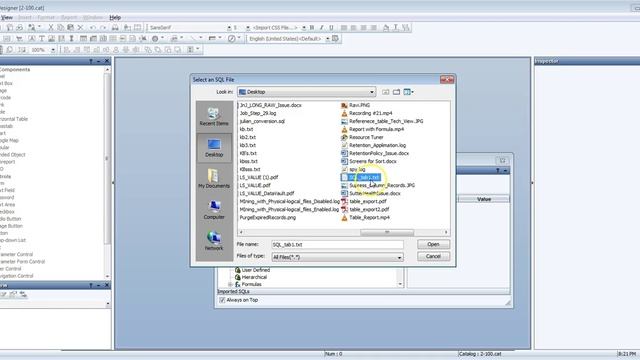The width and height of the screenshot is (640, 360).
Task: Open the View menu
Action: (7, 18)
